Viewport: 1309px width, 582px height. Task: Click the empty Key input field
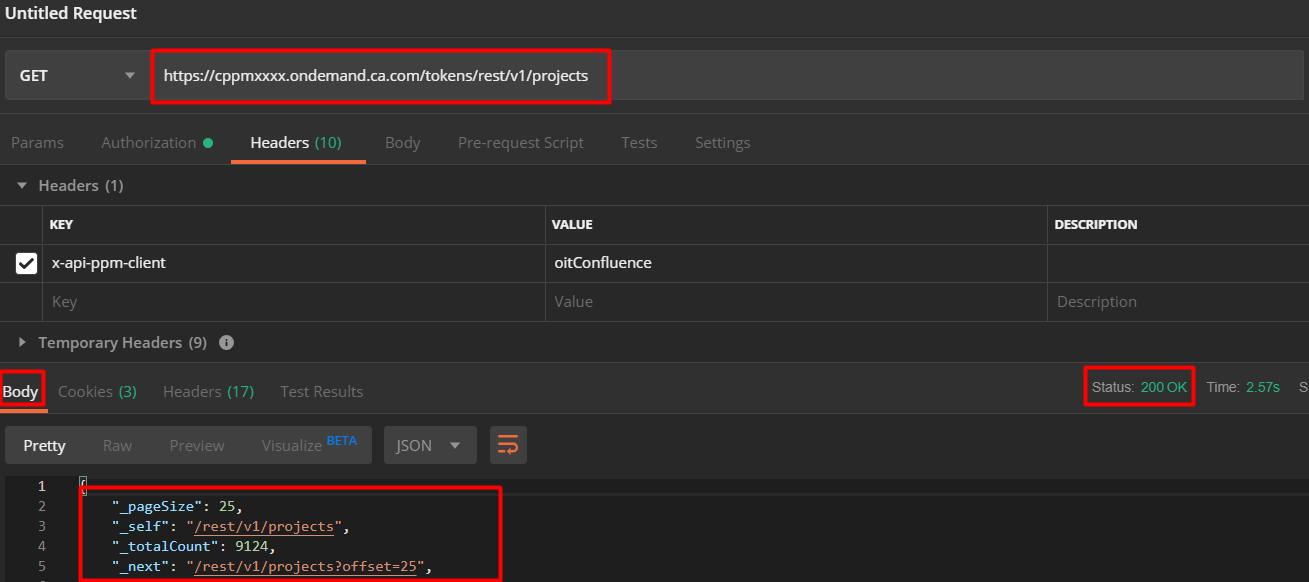294,302
